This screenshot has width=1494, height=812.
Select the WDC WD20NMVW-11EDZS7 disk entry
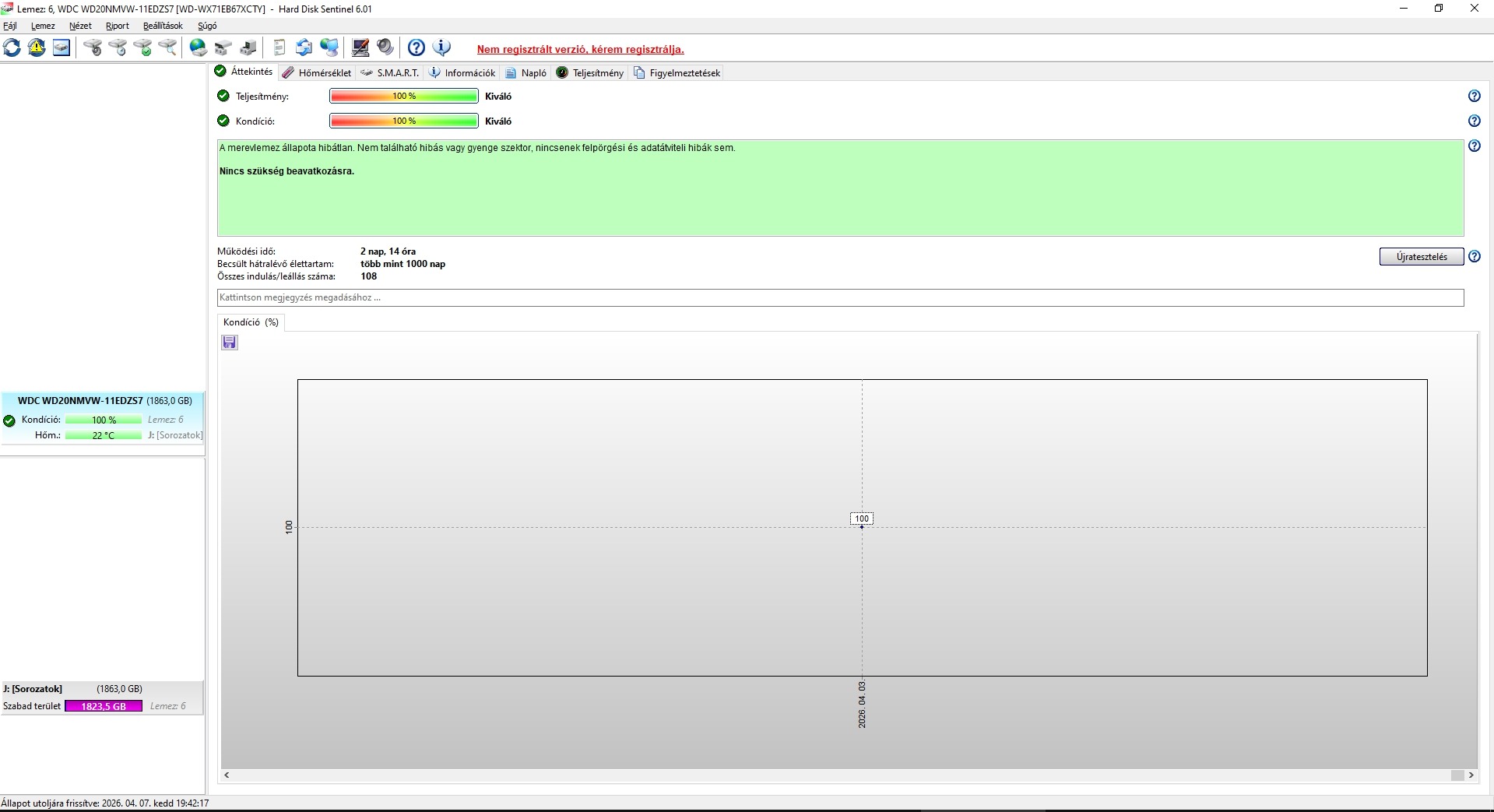click(103, 417)
